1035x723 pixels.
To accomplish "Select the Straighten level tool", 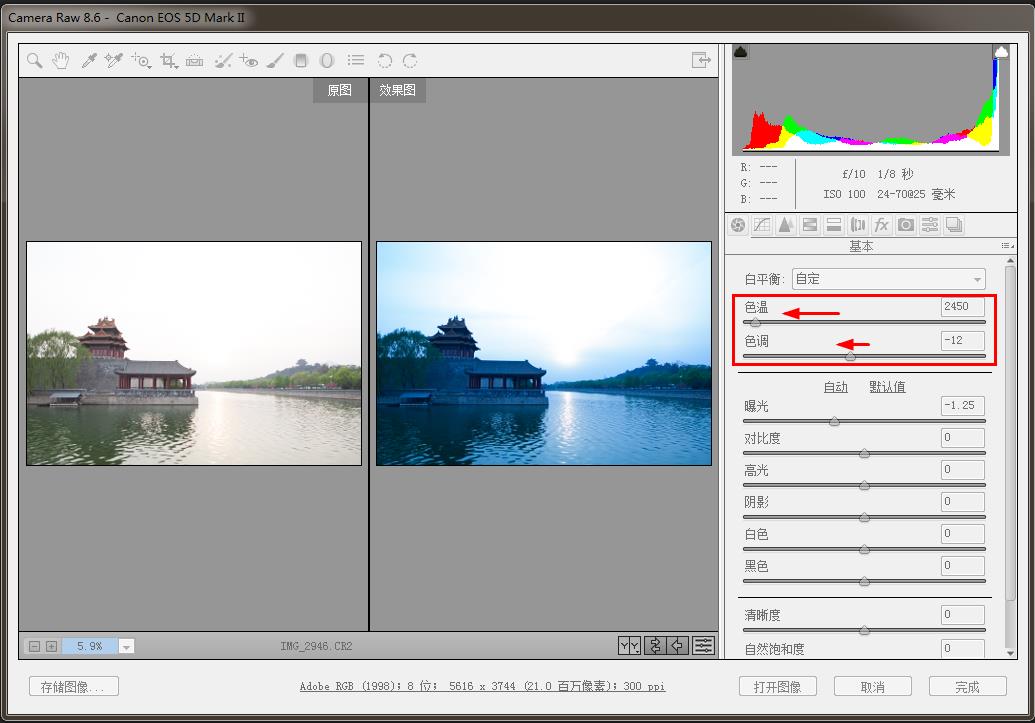I will point(194,61).
